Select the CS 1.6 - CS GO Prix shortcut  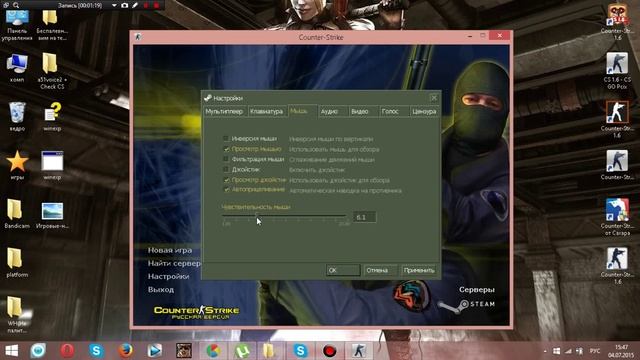(617, 71)
